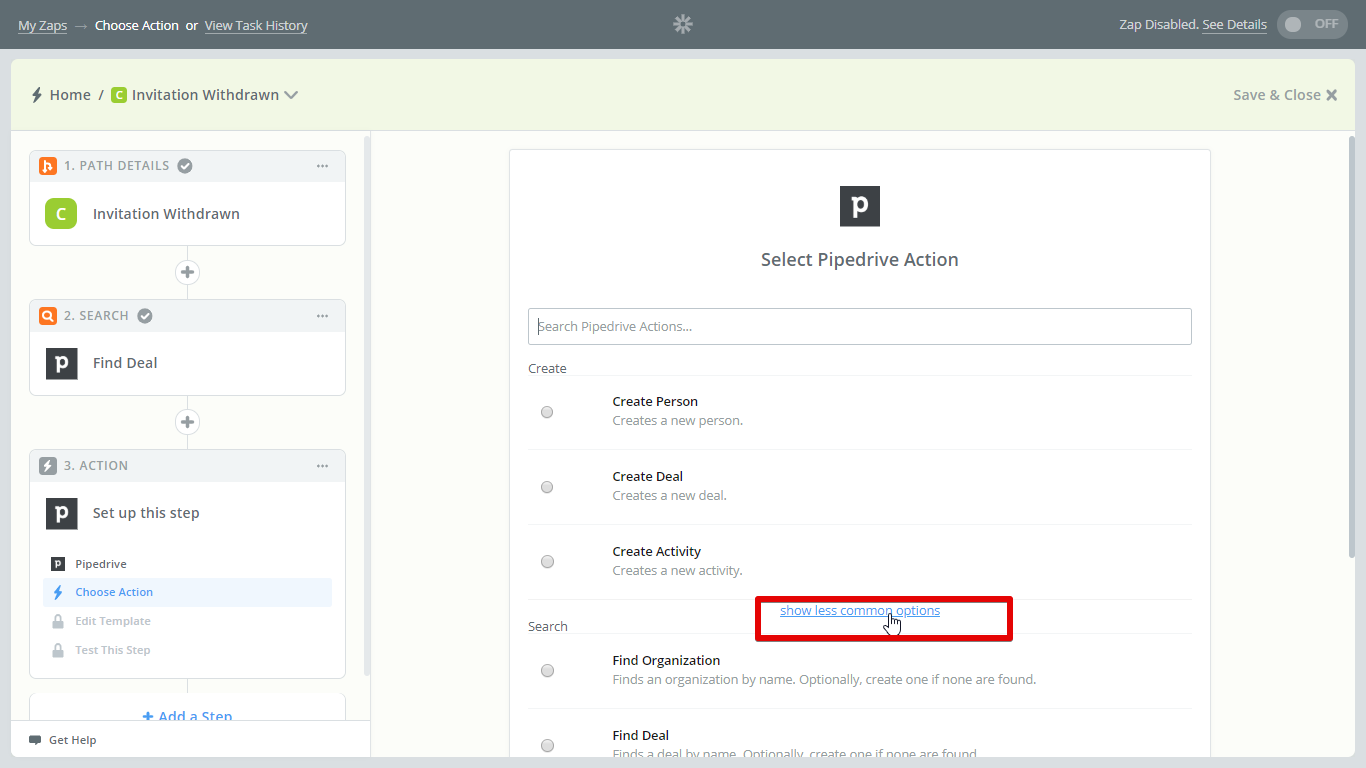Click the plus button between steps 2 and 3
The height and width of the screenshot is (768, 1366).
click(187, 422)
